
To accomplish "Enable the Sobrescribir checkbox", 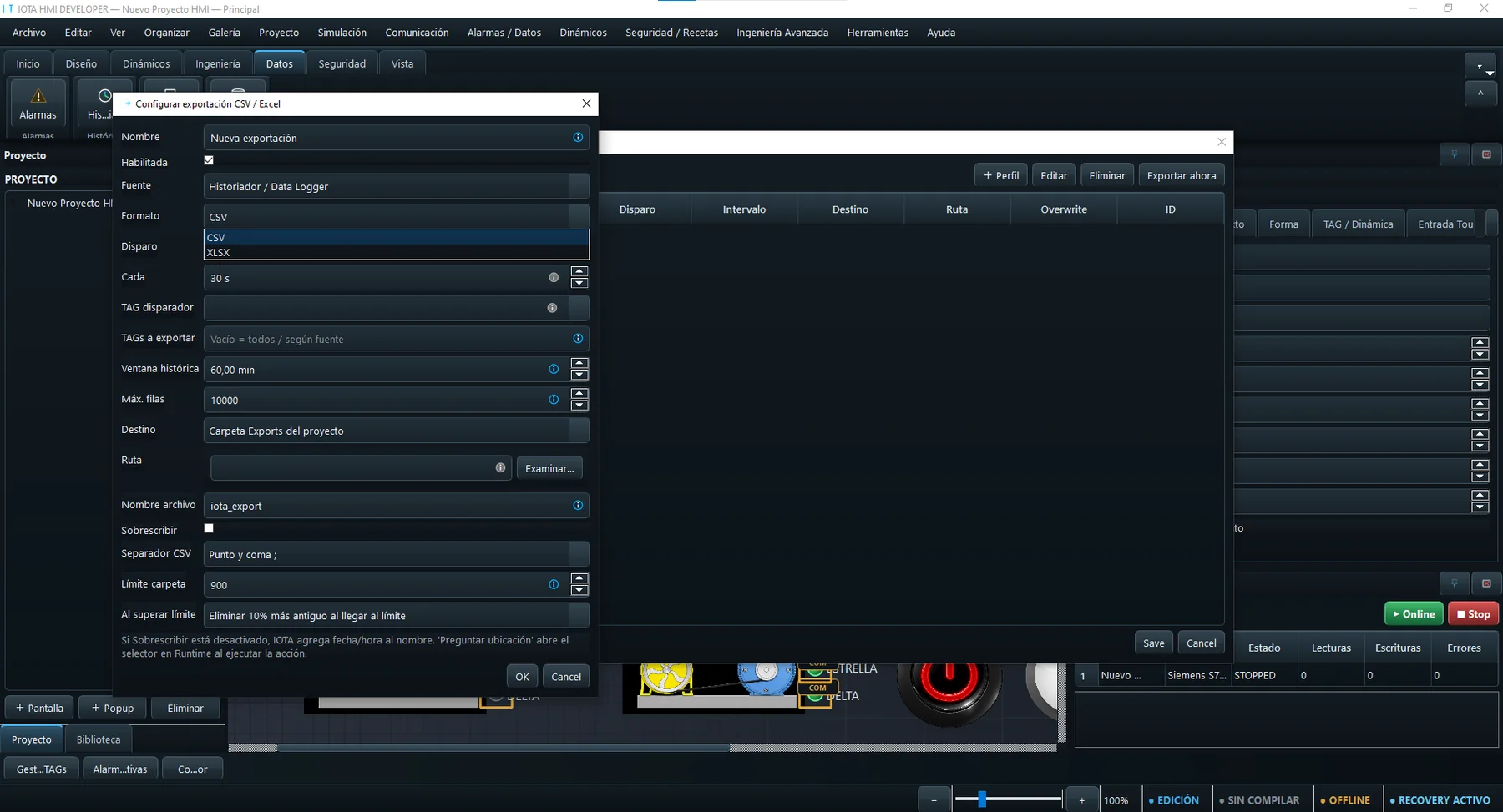I will tap(209, 529).
